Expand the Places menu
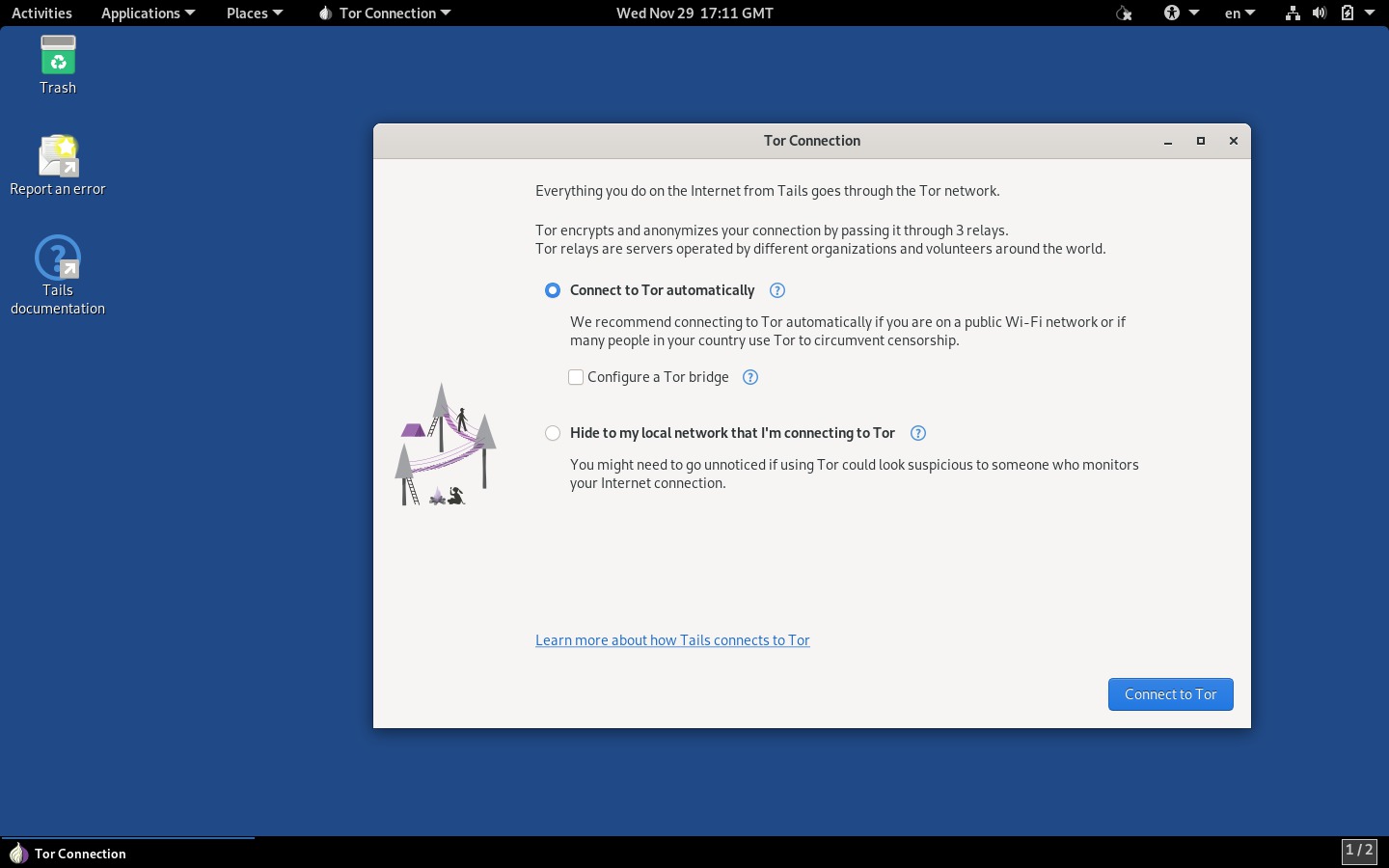Image resolution: width=1389 pixels, height=868 pixels. pos(255,13)
